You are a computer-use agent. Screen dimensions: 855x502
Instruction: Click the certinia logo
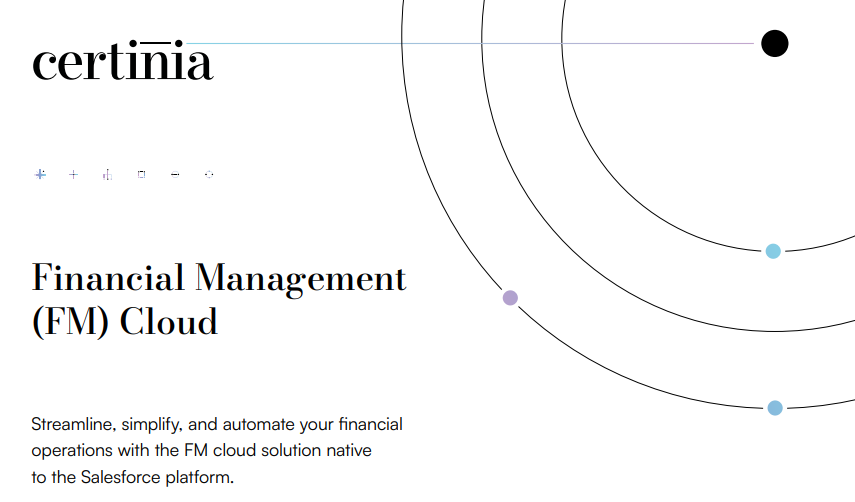[x=122, y=61]
